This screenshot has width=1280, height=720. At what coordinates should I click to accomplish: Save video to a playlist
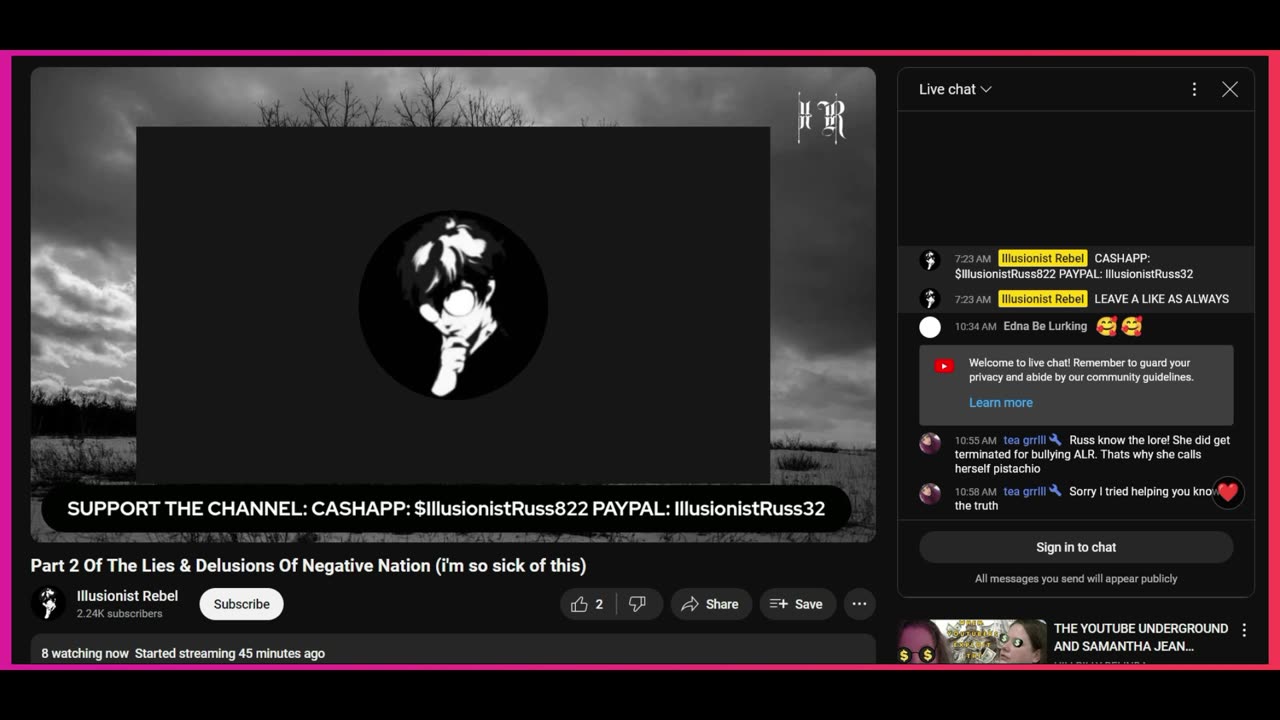coord(797,604)
